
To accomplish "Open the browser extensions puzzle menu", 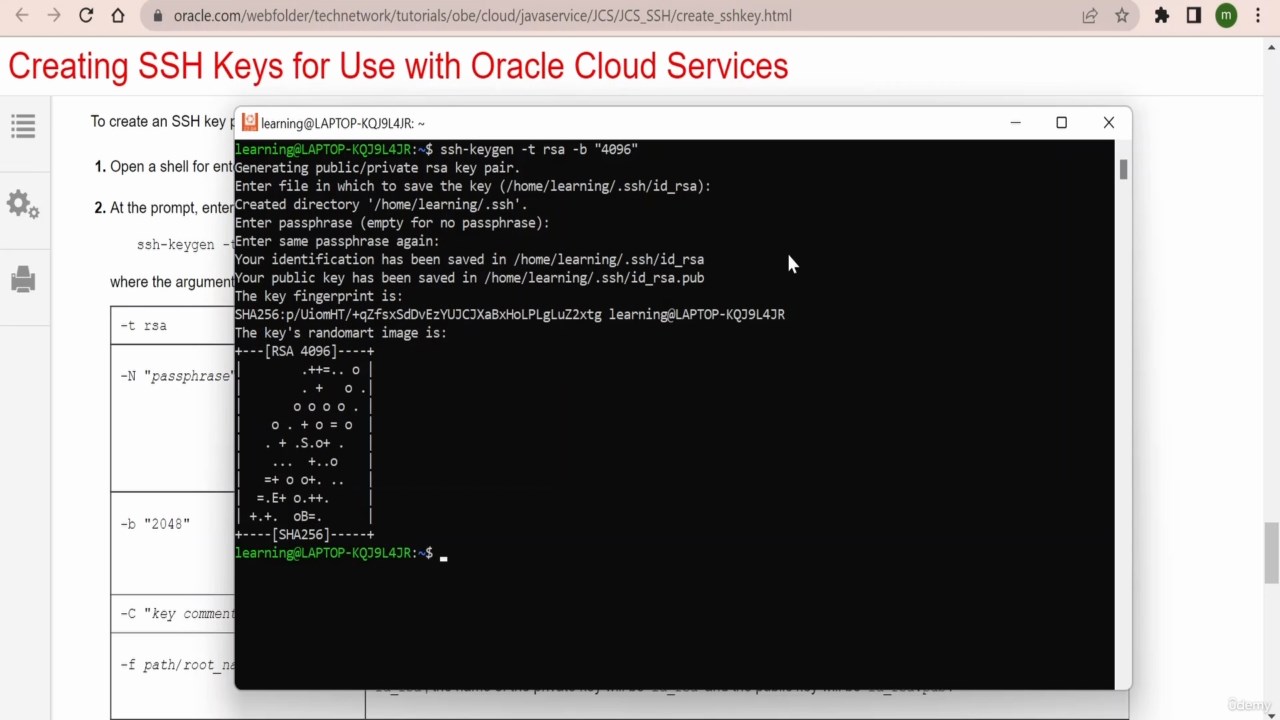I will click(1162, 16).
